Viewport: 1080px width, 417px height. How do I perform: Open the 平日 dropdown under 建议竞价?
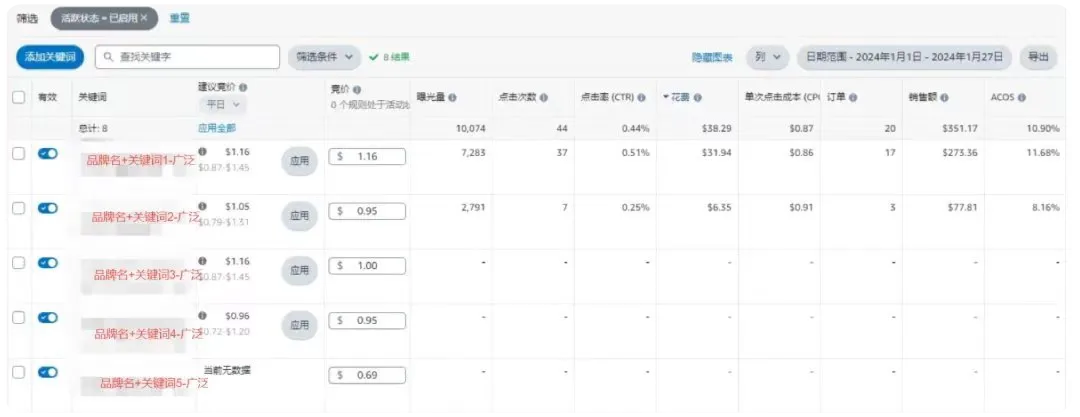tap(222, 105)
